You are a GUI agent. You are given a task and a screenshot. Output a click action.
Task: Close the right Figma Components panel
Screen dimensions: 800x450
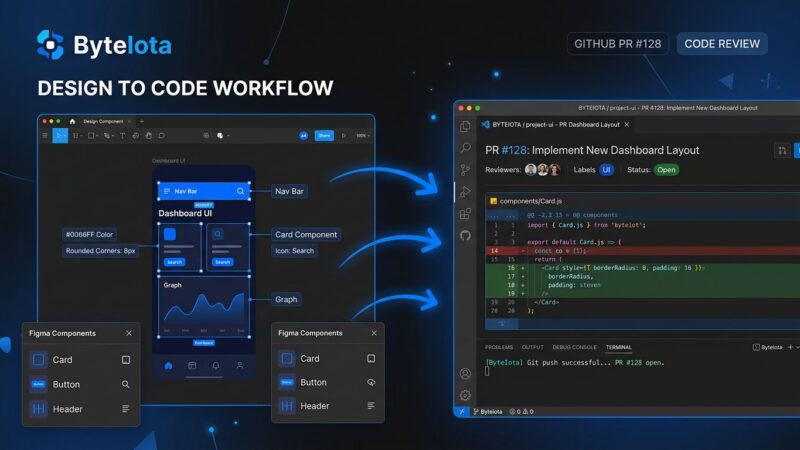pyautogui.click(x=374, y=333)
